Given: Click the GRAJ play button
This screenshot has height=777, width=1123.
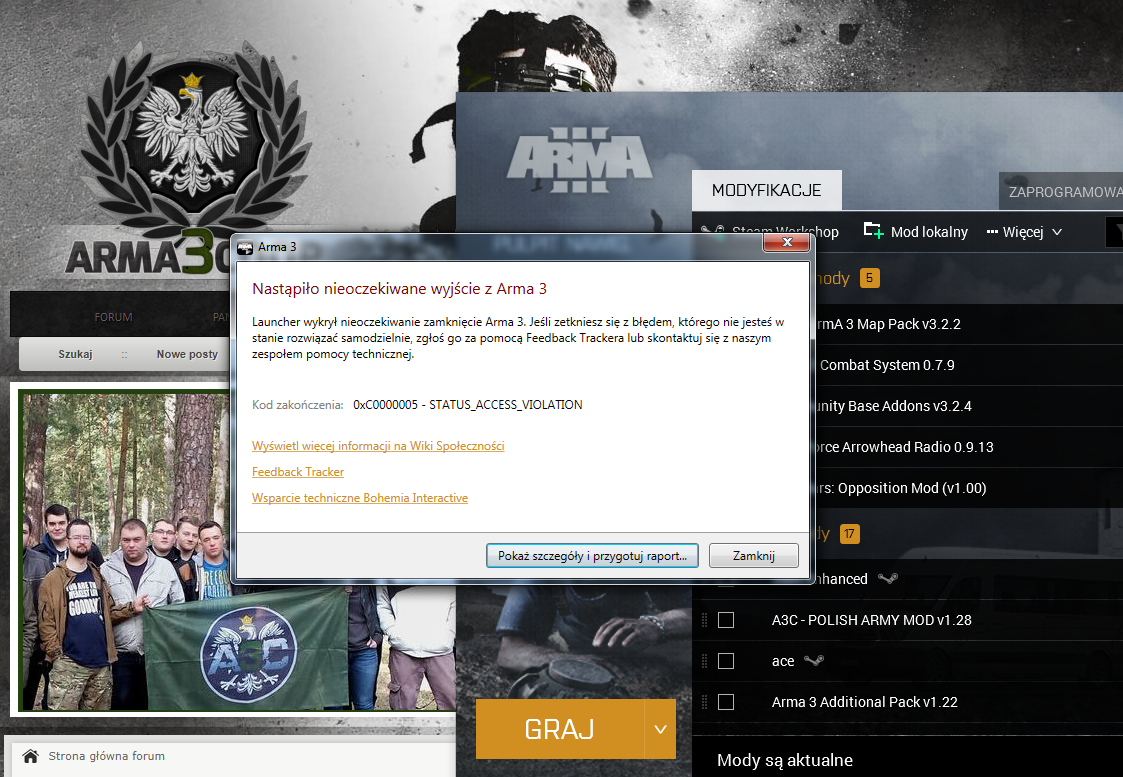Looking at the screenshot, I should tap(559, 729).
